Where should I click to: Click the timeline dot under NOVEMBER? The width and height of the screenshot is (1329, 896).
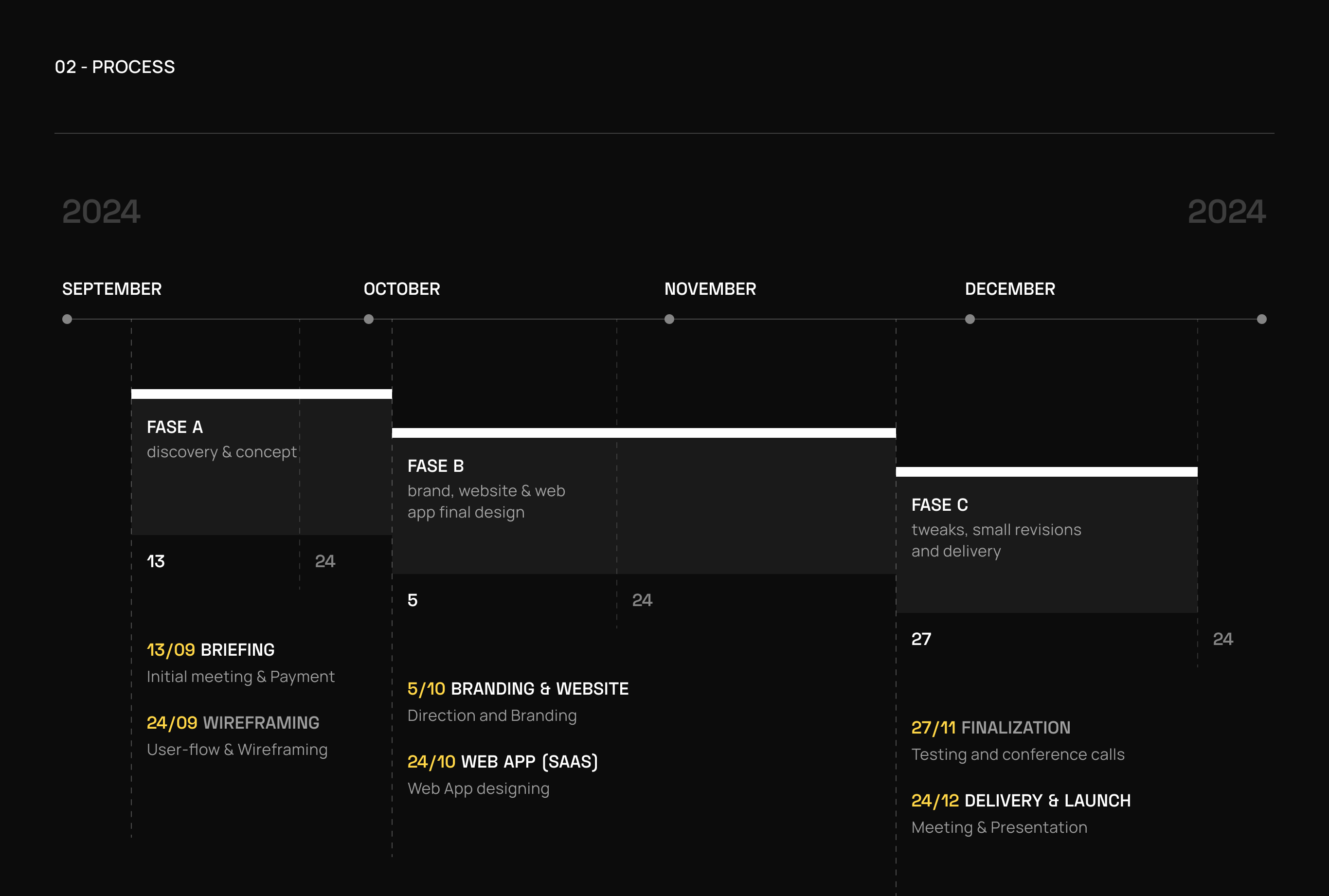pyautogui.click(x=669, y=319)
